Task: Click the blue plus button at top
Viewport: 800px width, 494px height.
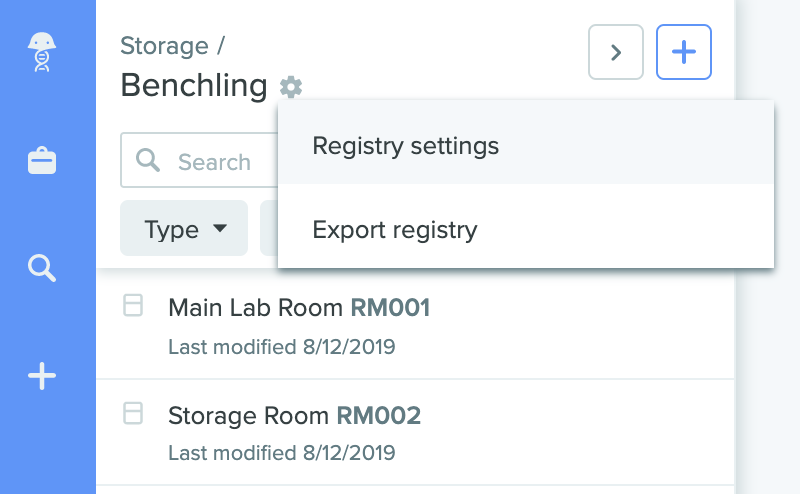Action: tap(684, 52)
